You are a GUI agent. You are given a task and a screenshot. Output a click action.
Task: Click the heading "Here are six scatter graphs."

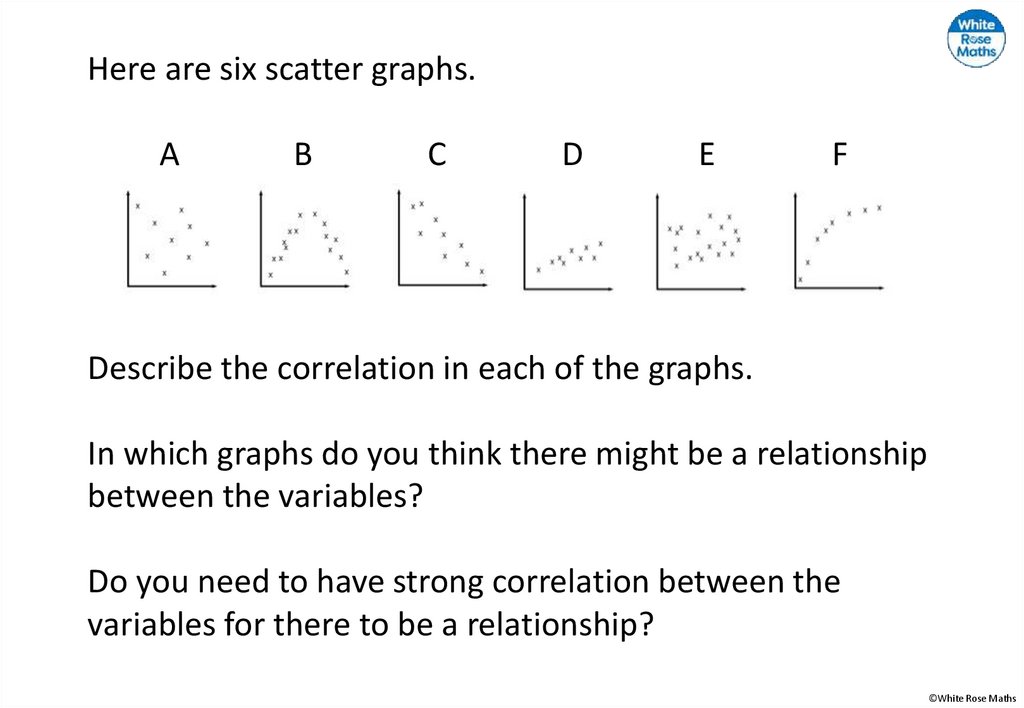[x=280, y=70]
